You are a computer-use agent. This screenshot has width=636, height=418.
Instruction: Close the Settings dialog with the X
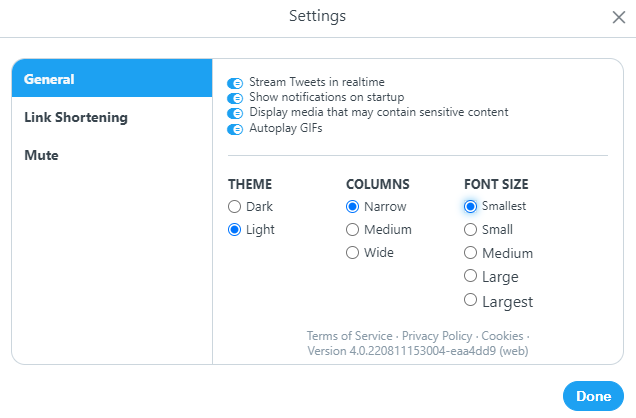coord(618,17)
